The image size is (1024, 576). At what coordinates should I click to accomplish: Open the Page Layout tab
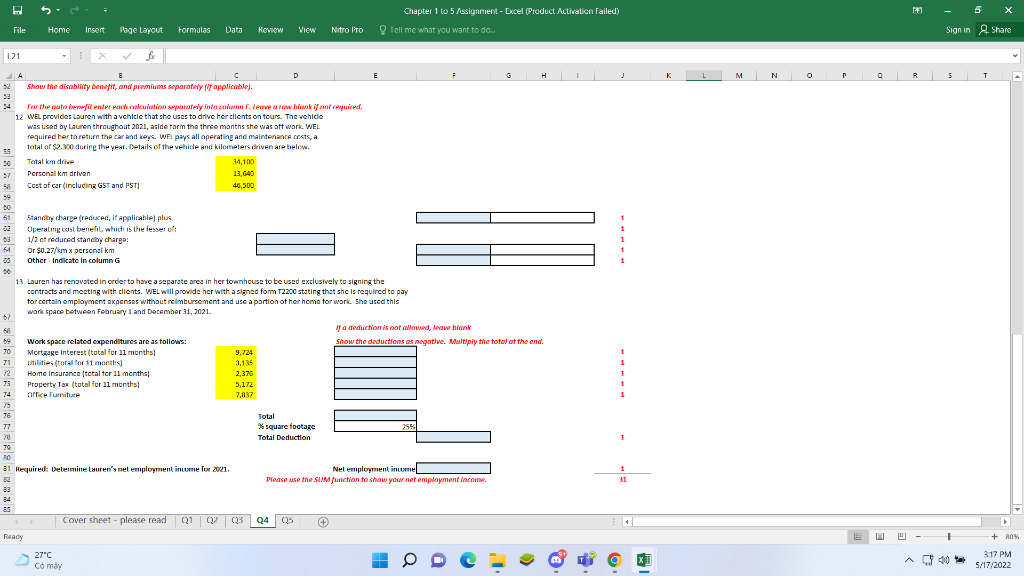point(141,30)
